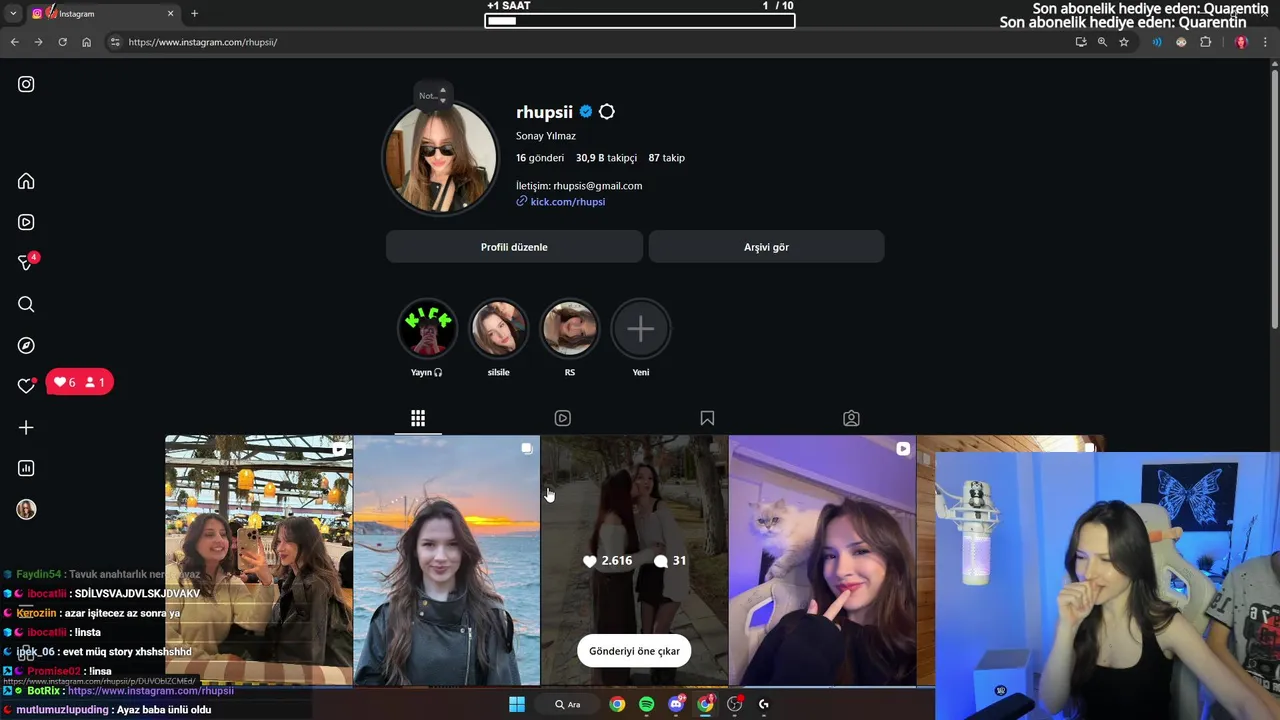This screenshot has width=1280, height=720.
Task: Open the Chrome zoom magnifier icon
Action: click(x=1102, y=42)
